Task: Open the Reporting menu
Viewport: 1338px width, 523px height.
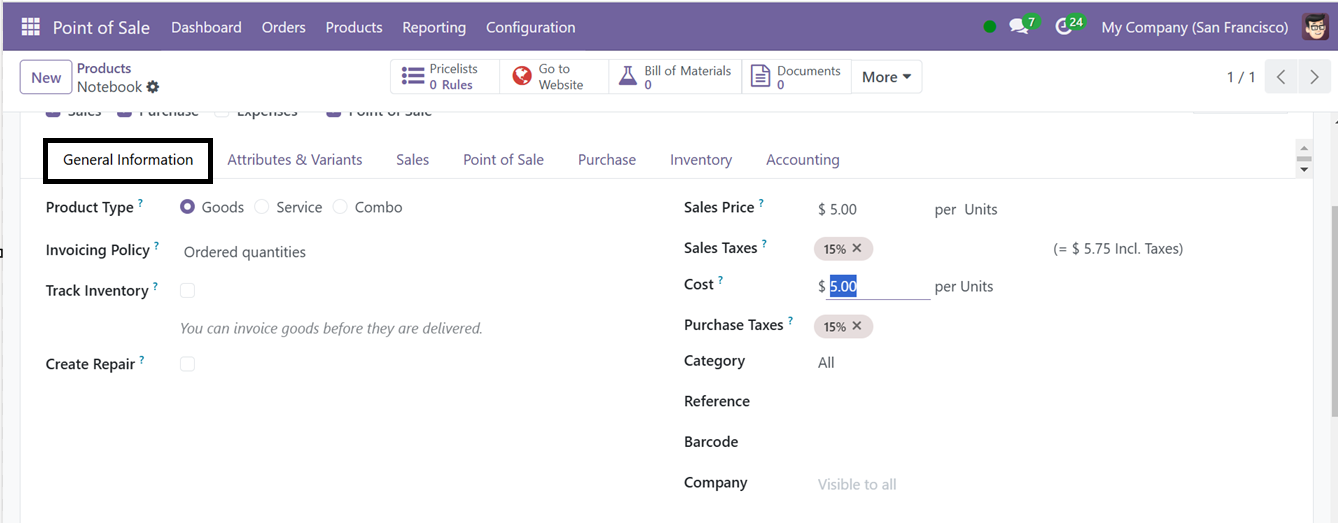Action: pos(434,27)
